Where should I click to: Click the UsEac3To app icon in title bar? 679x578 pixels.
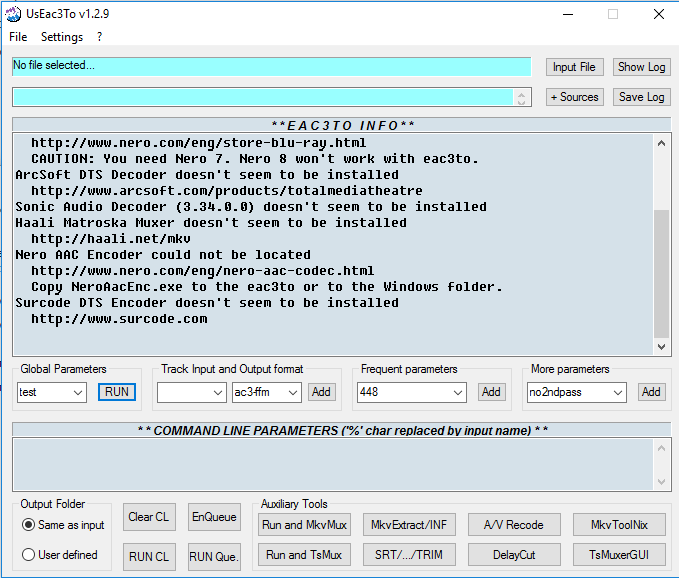pos(13,14)
